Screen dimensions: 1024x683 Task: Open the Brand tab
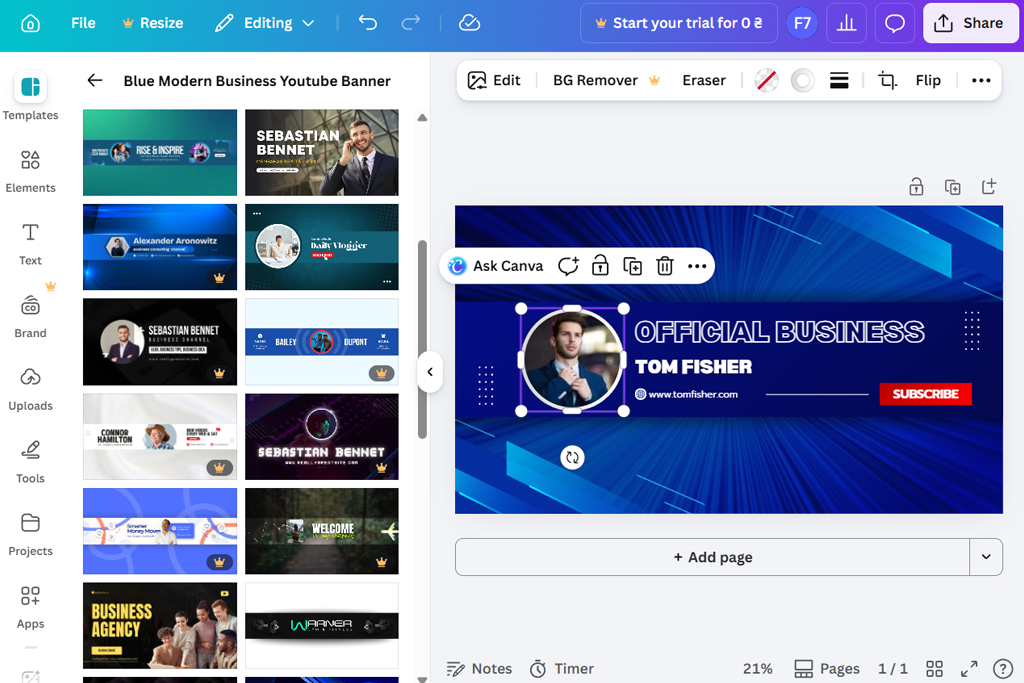[x=30, y=317]
